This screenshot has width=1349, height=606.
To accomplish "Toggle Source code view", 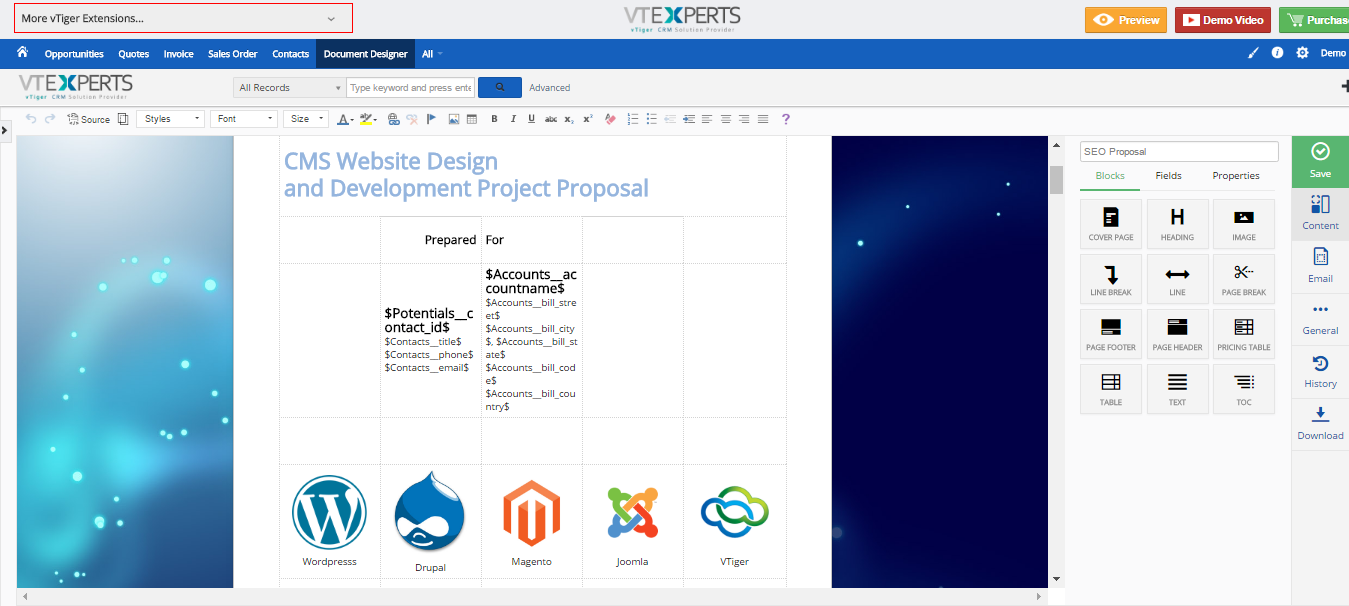I will [89, 119].
